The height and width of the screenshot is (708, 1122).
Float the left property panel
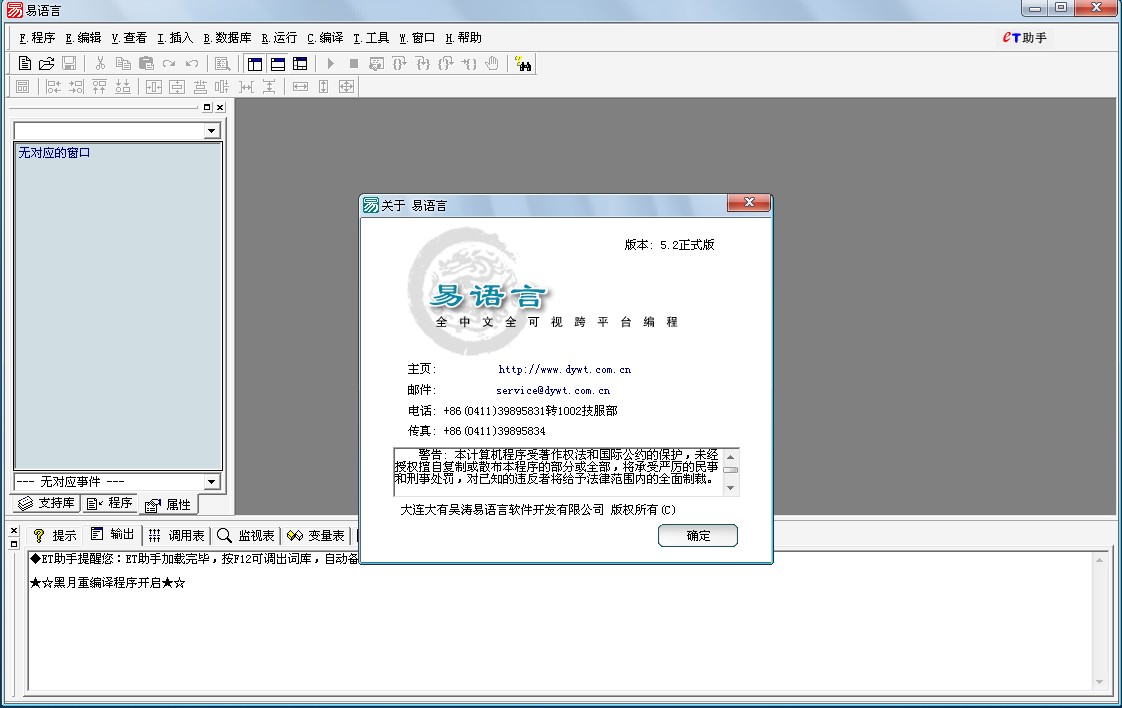pyautogui.click(x=207, y=107)
